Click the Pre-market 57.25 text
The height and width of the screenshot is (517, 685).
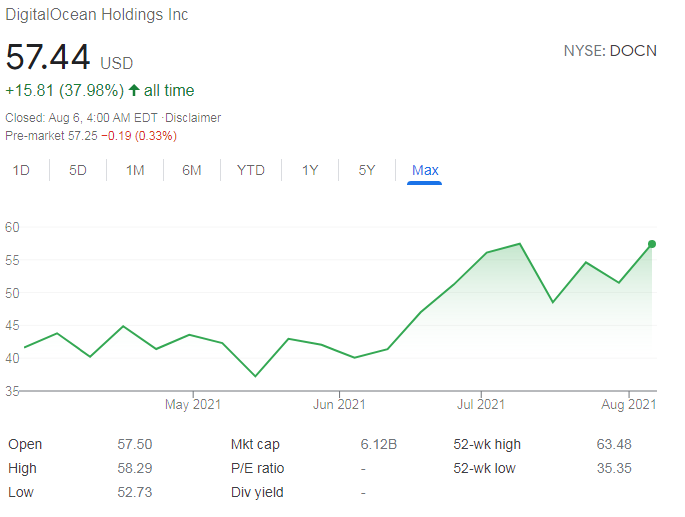click(51, 136)
